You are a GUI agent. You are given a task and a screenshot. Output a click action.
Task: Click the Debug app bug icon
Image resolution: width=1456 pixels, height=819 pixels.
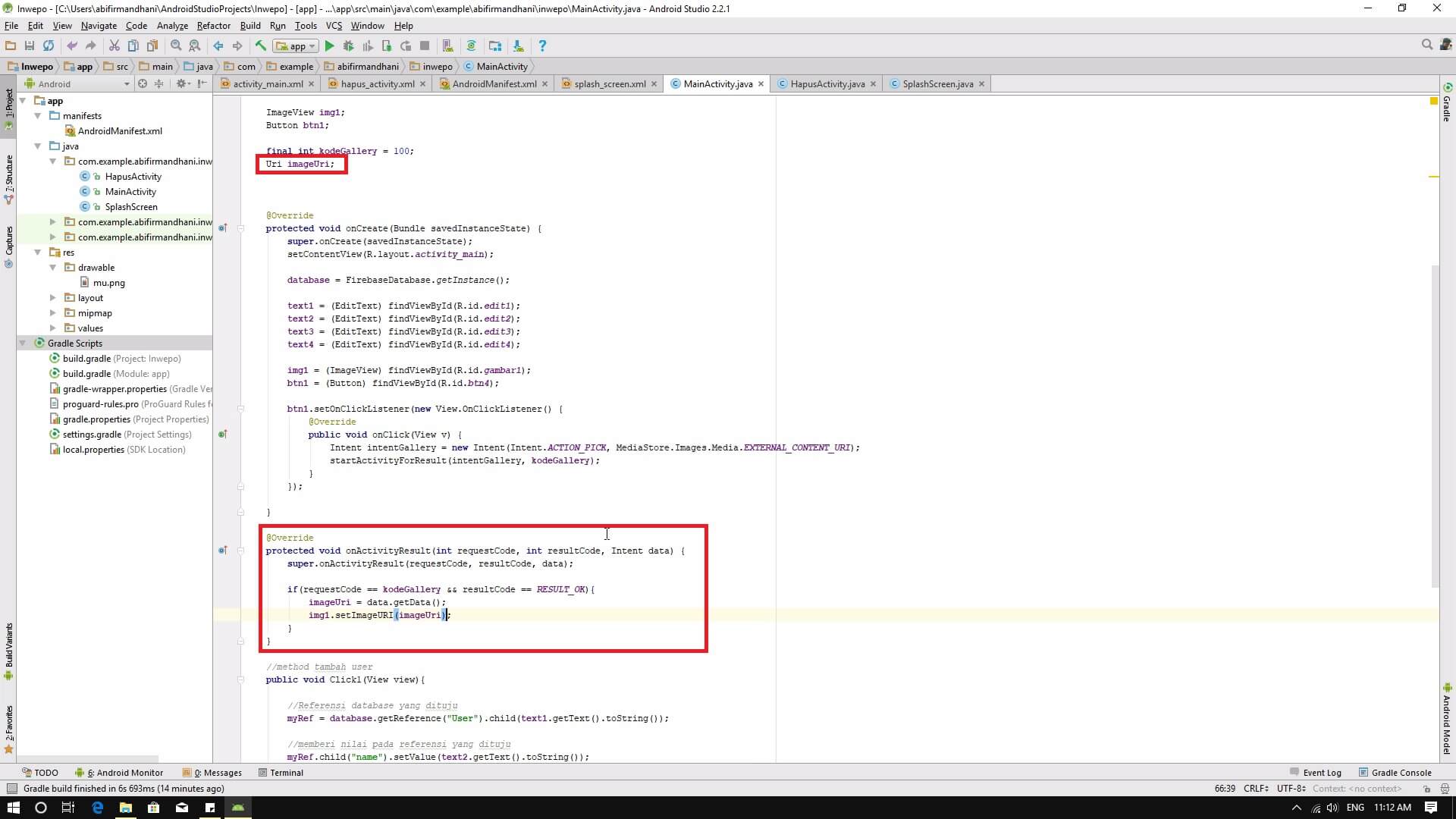(x=348, y=46)
